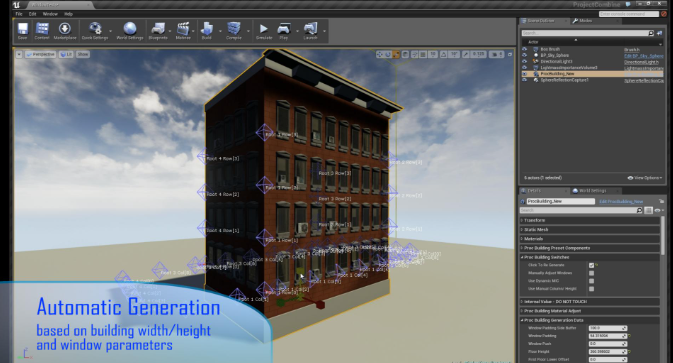Expand the Transform section
The image size is (673, 363).
tap(522, 220)
